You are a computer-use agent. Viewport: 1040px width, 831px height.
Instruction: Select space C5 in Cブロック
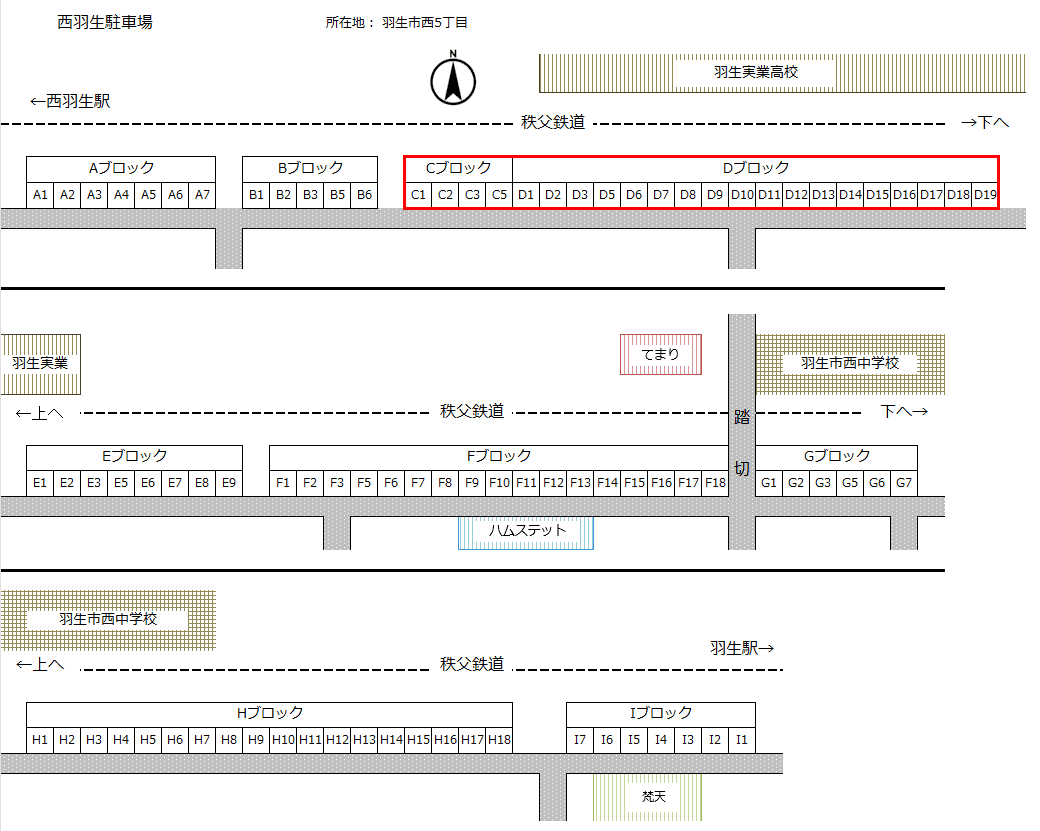(498, 195)
